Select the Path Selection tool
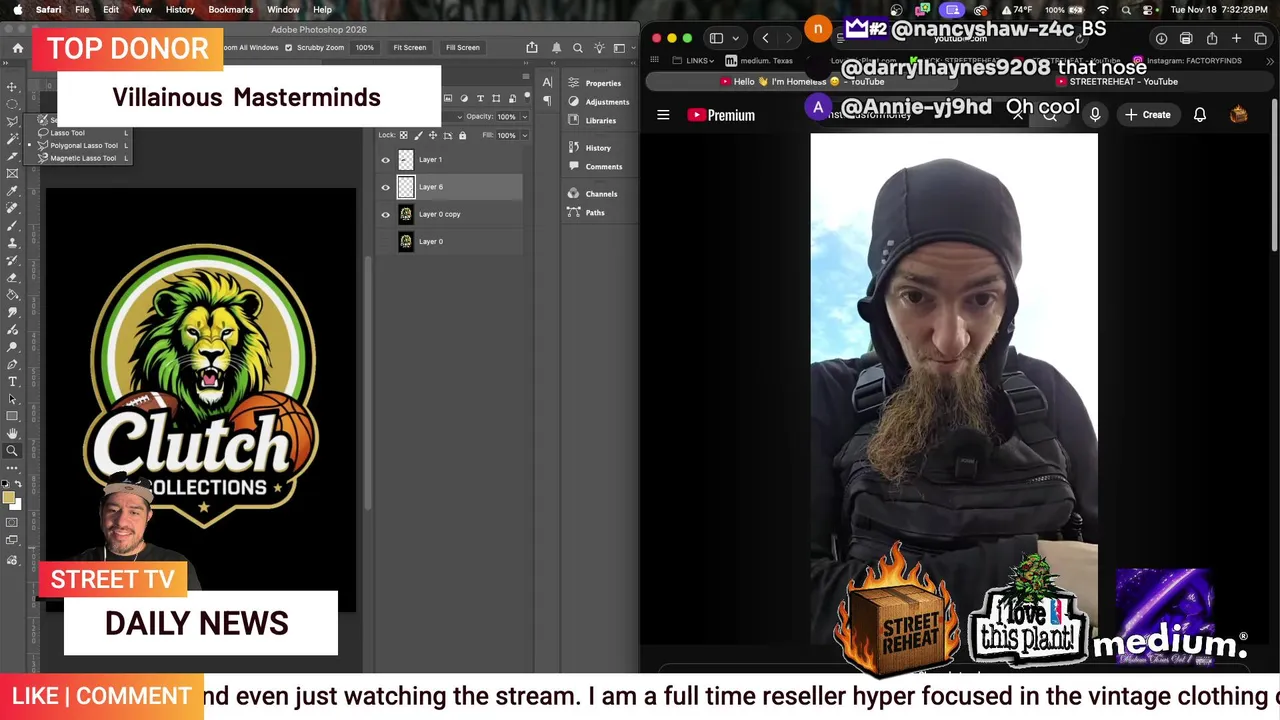Viewport: 1280px width, 720px height. [12, 399]
